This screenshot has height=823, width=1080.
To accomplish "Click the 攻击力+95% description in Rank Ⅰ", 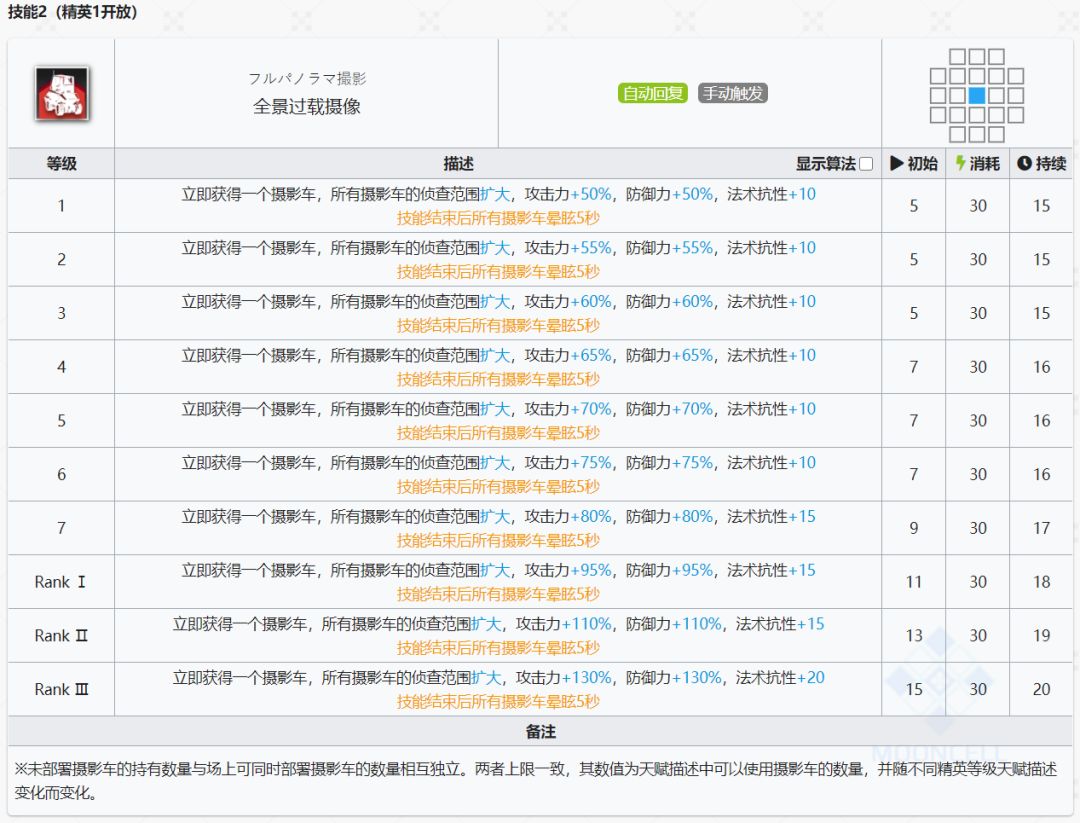I will 568,570.
